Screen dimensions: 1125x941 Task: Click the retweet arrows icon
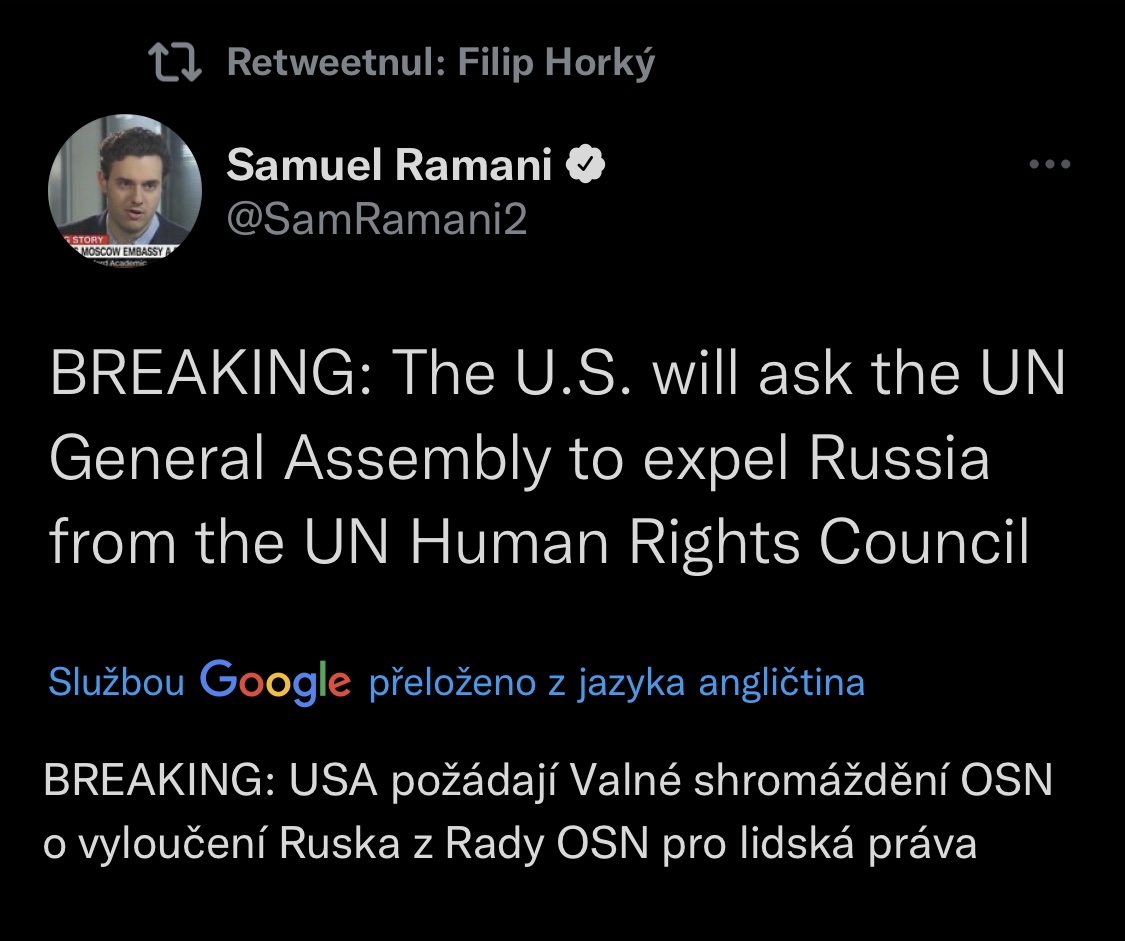point(175,63)
